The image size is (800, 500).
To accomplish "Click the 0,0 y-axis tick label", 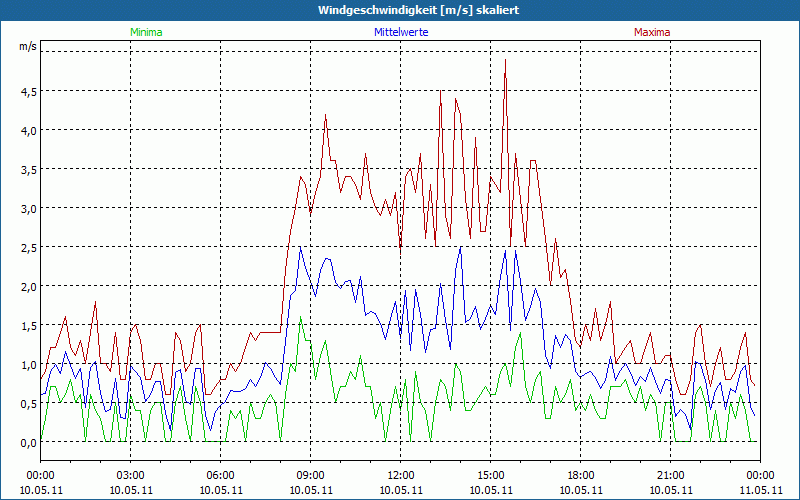I will [27, 442].
